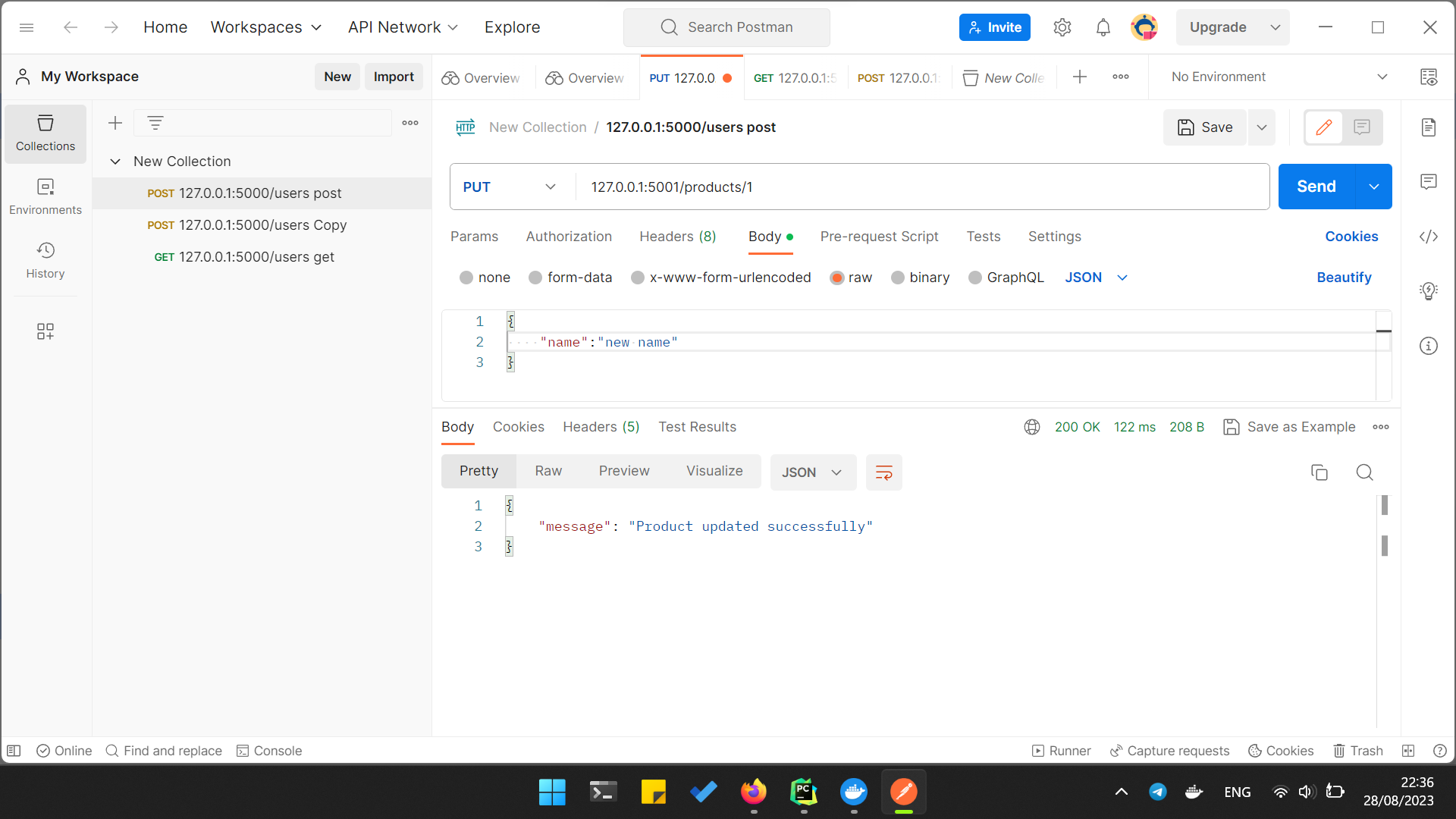1456x819 pixels.
Task: Open the notifications bell
Action: [1103, 27]
